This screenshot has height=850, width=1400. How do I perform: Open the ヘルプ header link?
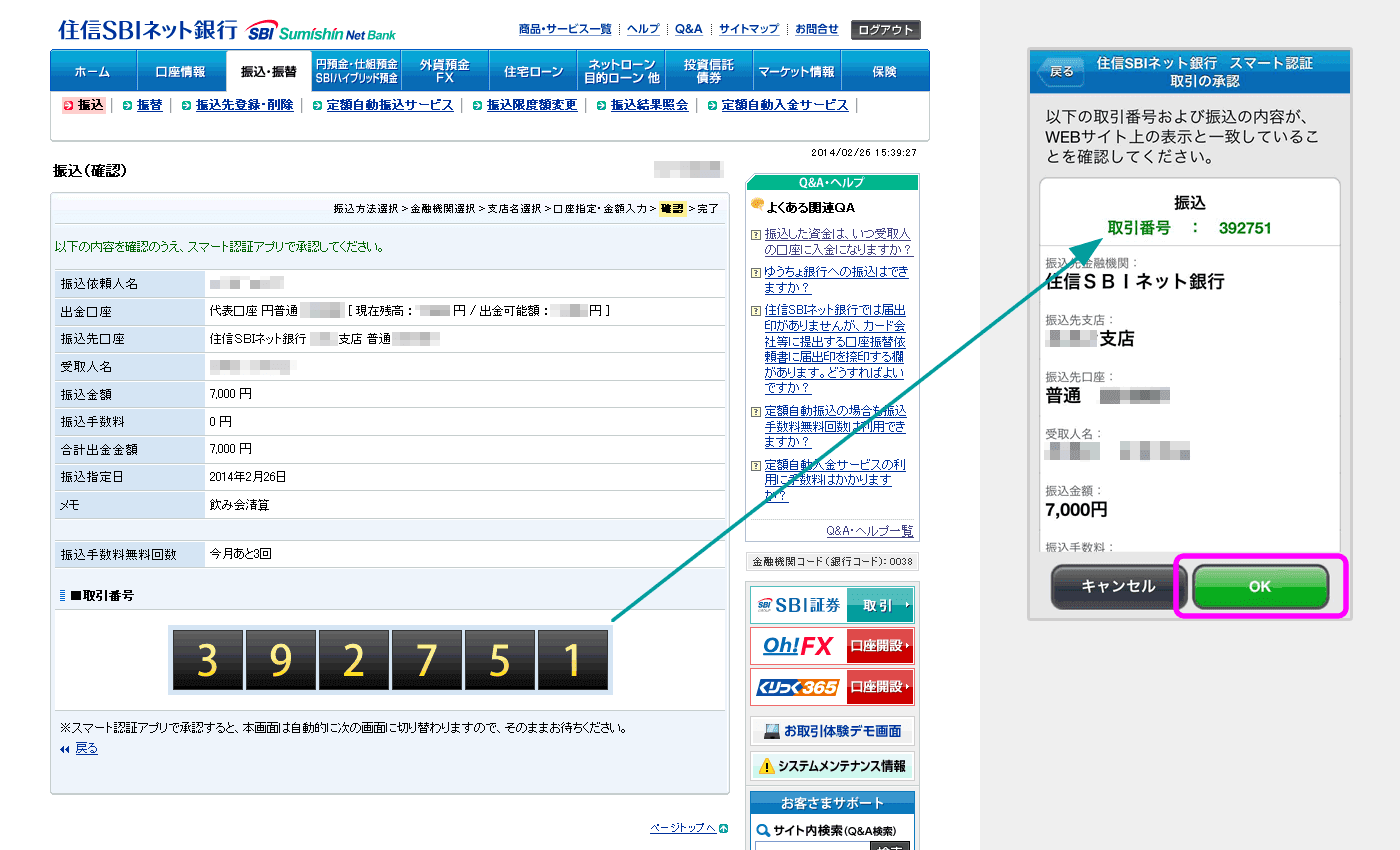pos(643,29)
